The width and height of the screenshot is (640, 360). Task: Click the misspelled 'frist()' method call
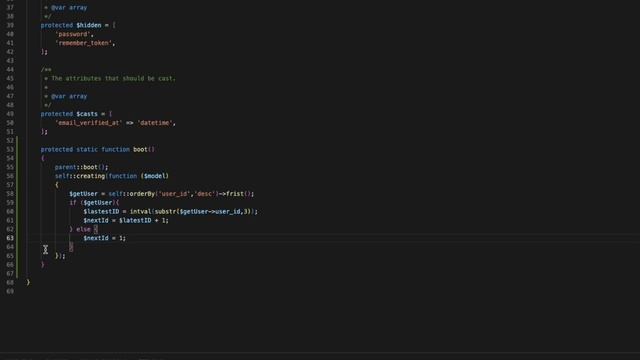240,194
